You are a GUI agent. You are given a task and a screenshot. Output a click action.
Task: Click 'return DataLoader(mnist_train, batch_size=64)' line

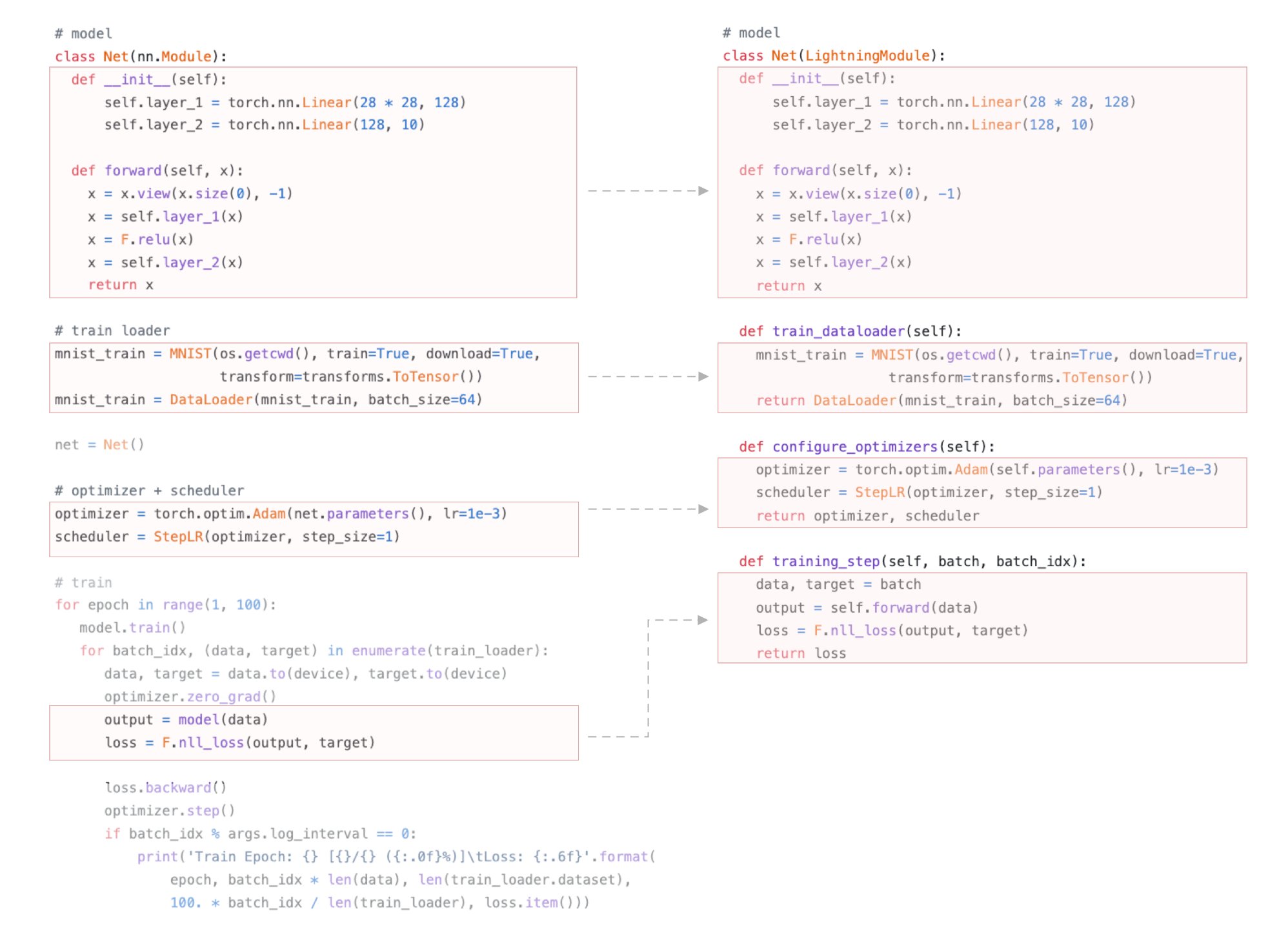(941, 400)
